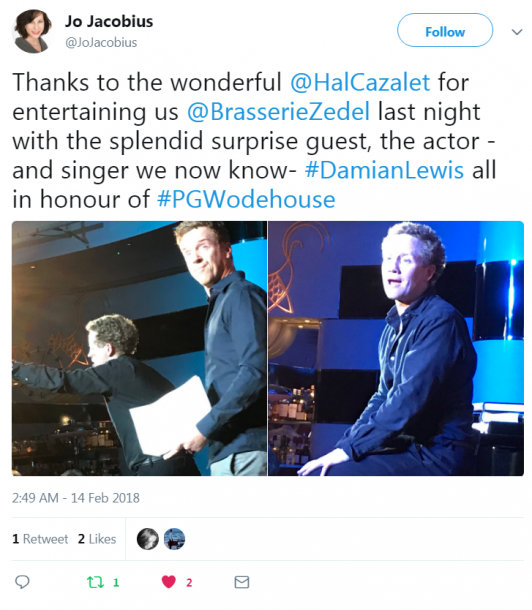
Task: Open the #PGWodehouse hashtag
Action: (246, 199)
